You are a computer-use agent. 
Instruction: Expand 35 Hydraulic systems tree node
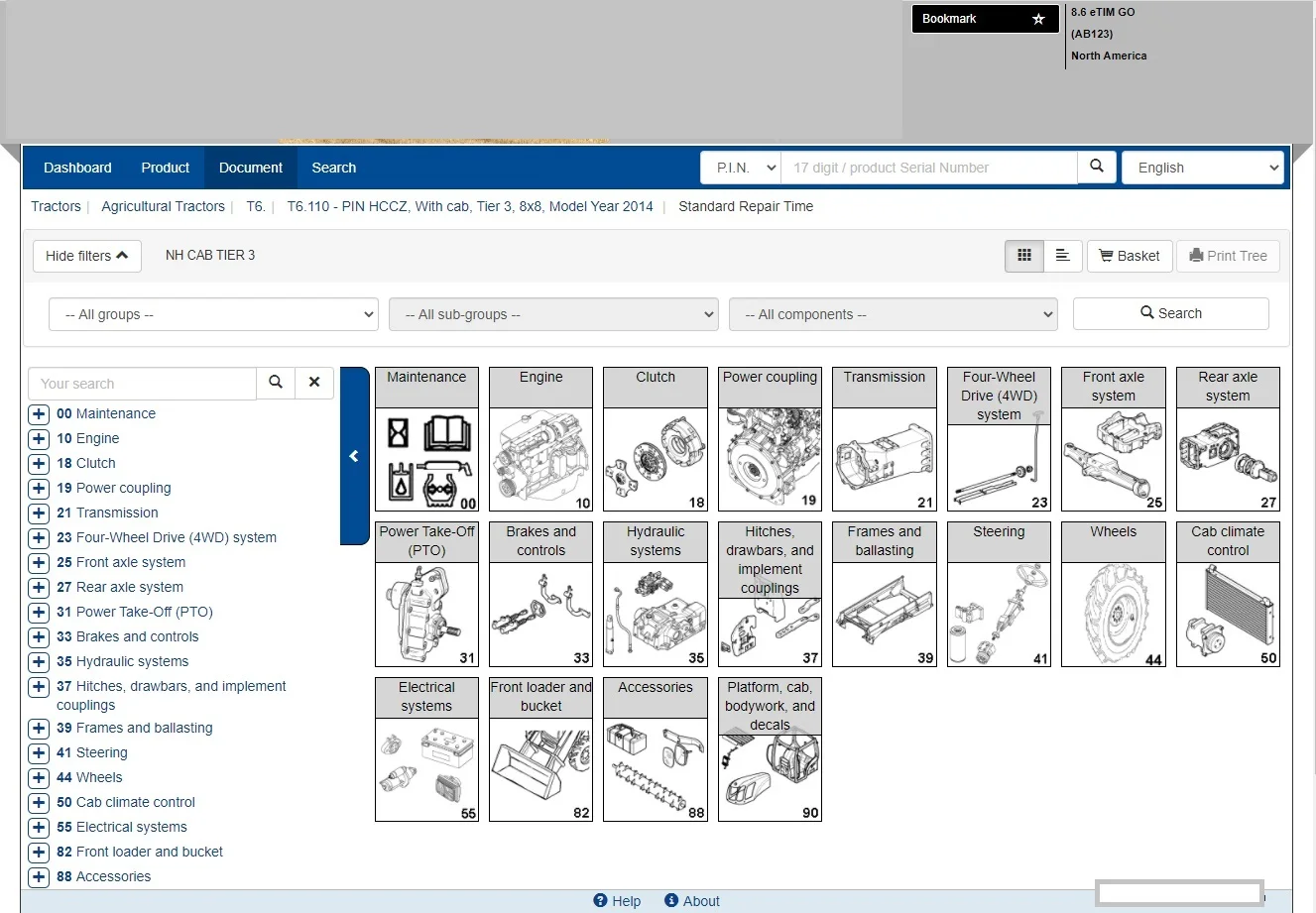pos(39,662)
